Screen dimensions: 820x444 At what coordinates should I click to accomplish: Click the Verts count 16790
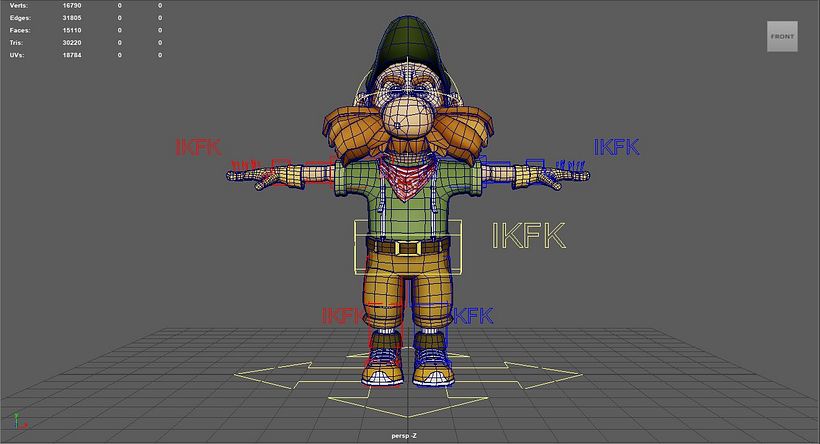coord(72,5)
